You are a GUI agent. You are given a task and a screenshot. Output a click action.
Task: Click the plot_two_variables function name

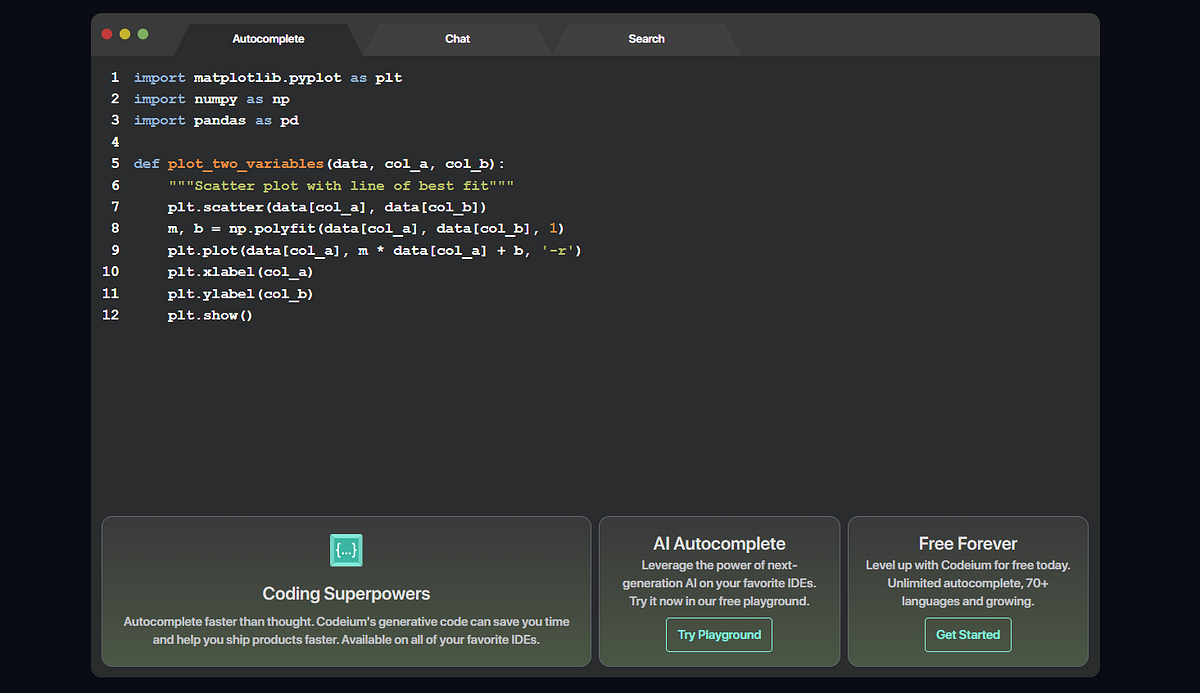coord(244,163)
